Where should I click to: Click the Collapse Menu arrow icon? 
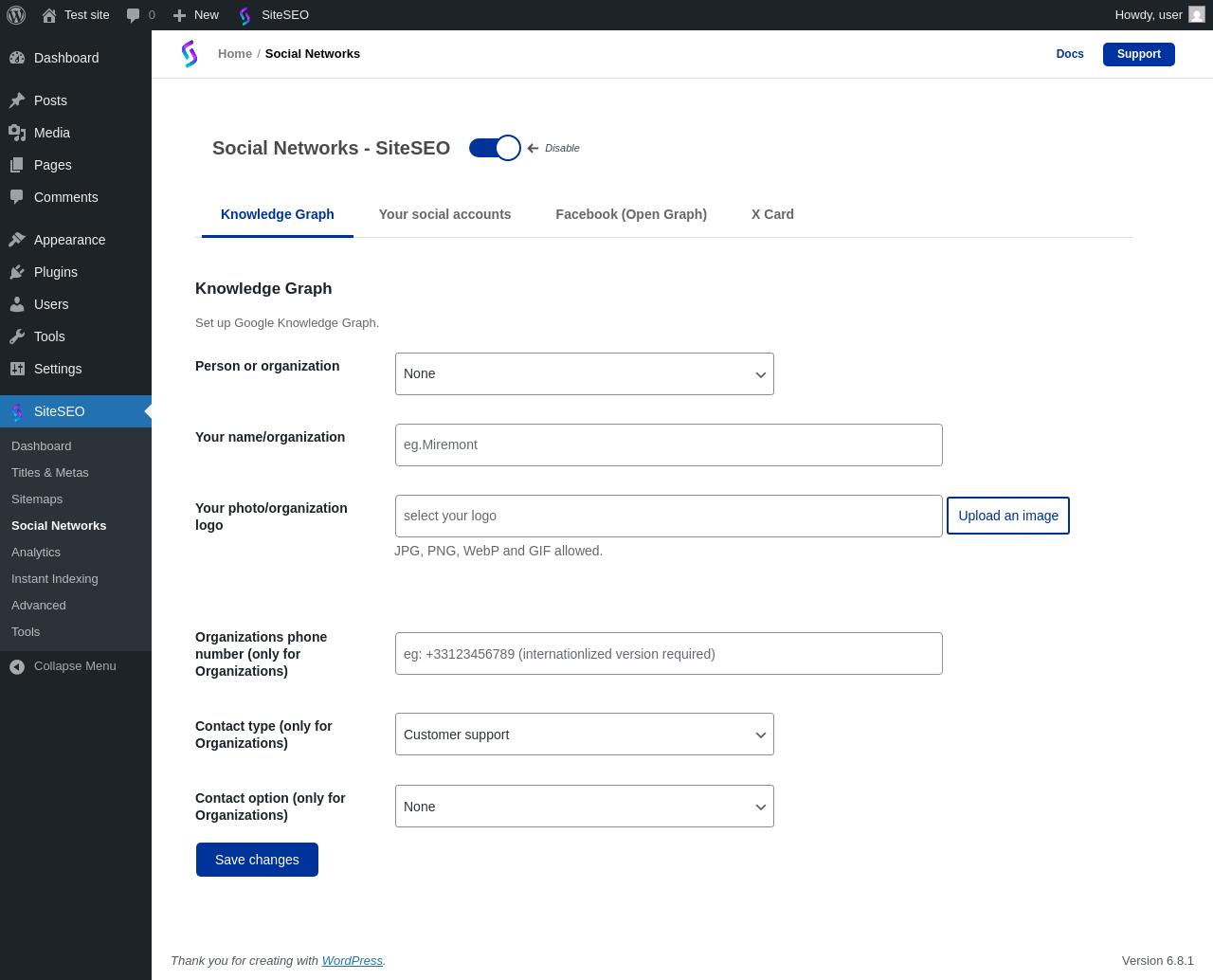click(x=17, y=666)
